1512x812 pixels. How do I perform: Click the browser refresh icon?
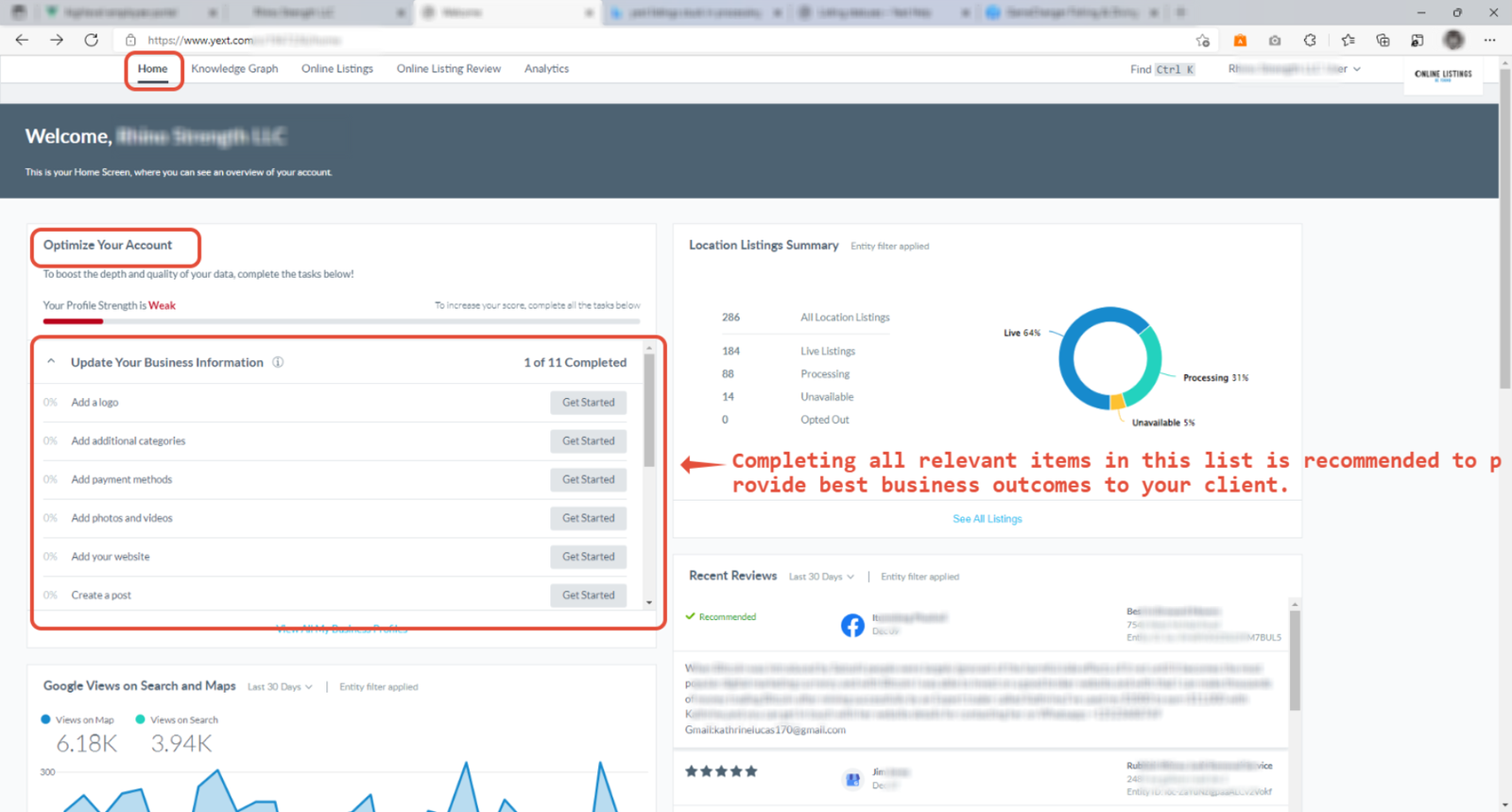pos(91,40)
